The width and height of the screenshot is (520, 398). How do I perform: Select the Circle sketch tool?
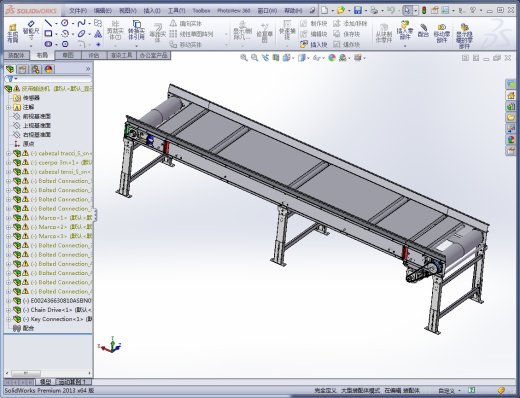pos(65,23)
